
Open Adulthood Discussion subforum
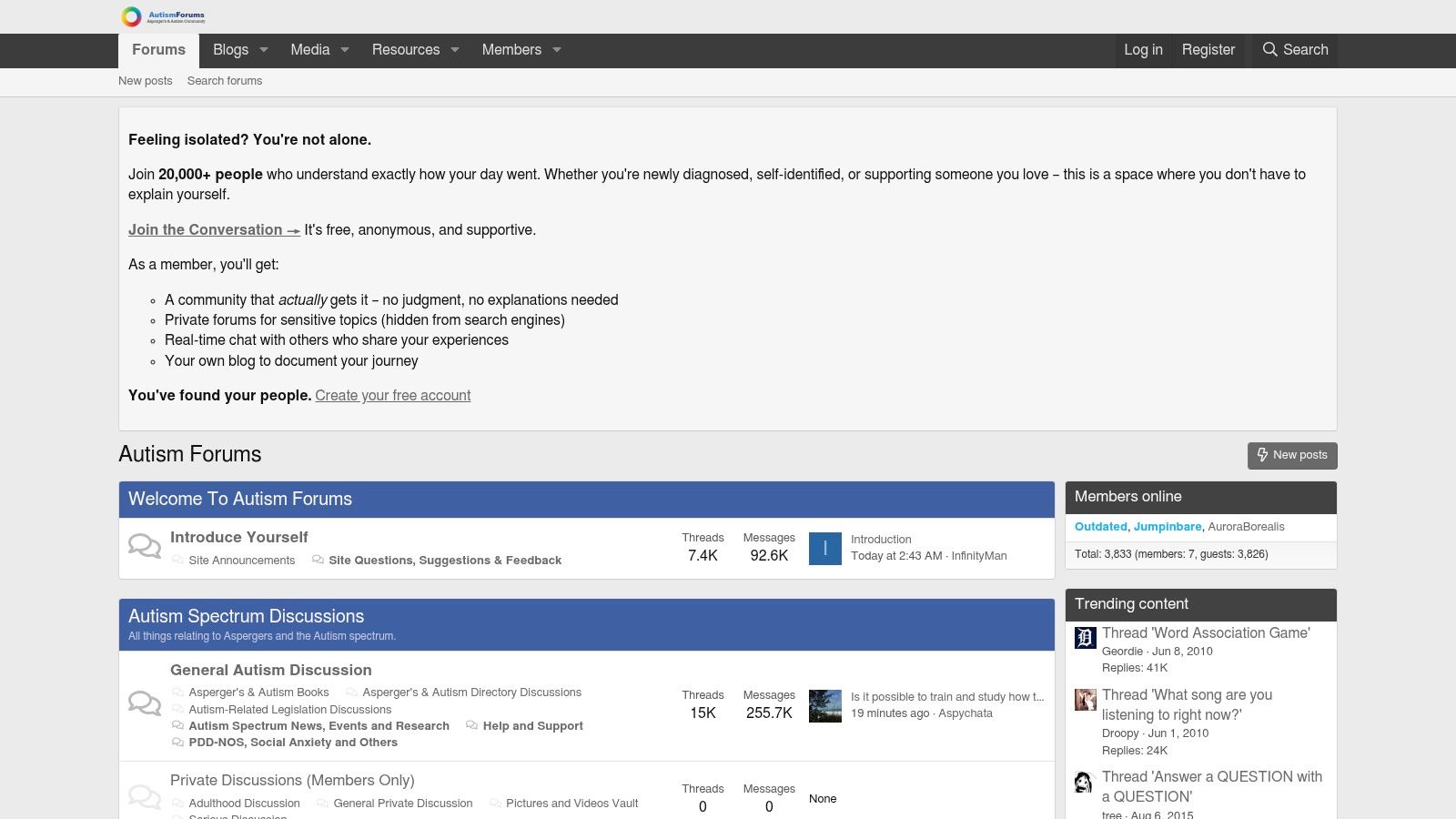(x=245, y=804)
